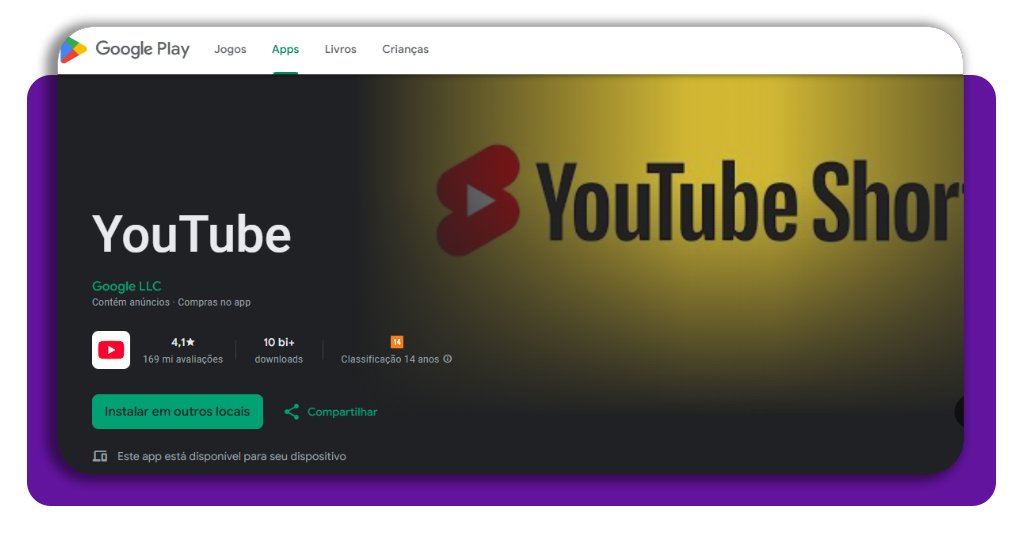The height and width of the screenshot is (536, 1024).
Task: Click the red YouTube app icon
Action: [x=111, y=350]
